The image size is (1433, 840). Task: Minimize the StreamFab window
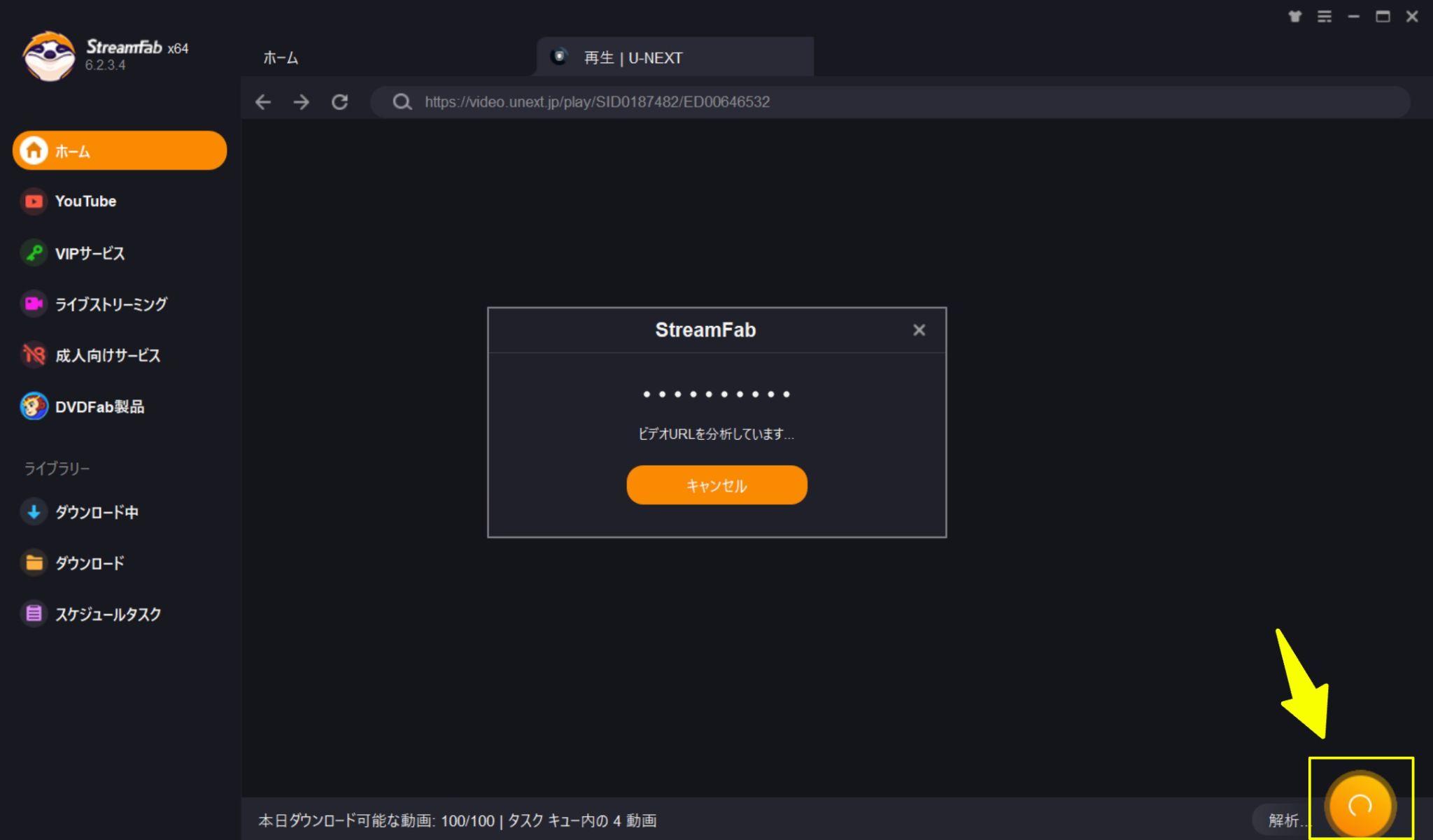point(1354,16)
